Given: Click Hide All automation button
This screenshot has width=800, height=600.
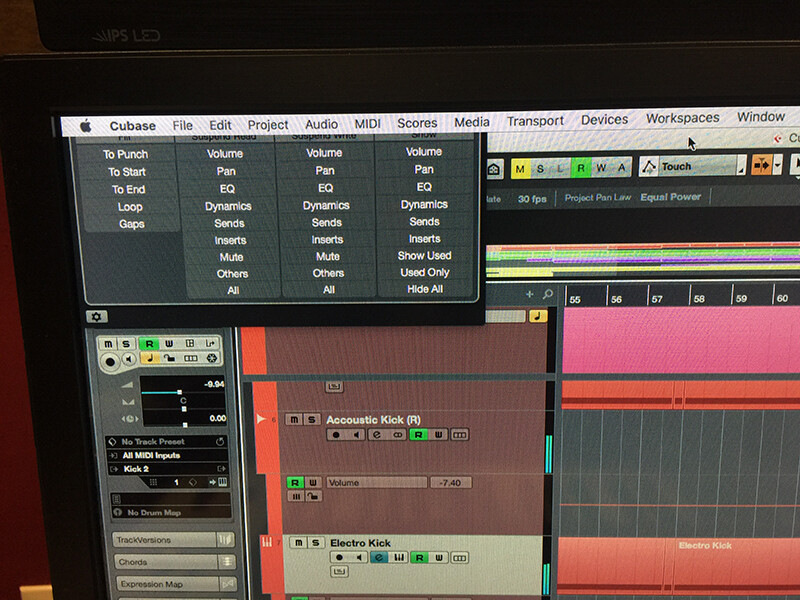Looking at the screenshot, I should coord(425,289).
